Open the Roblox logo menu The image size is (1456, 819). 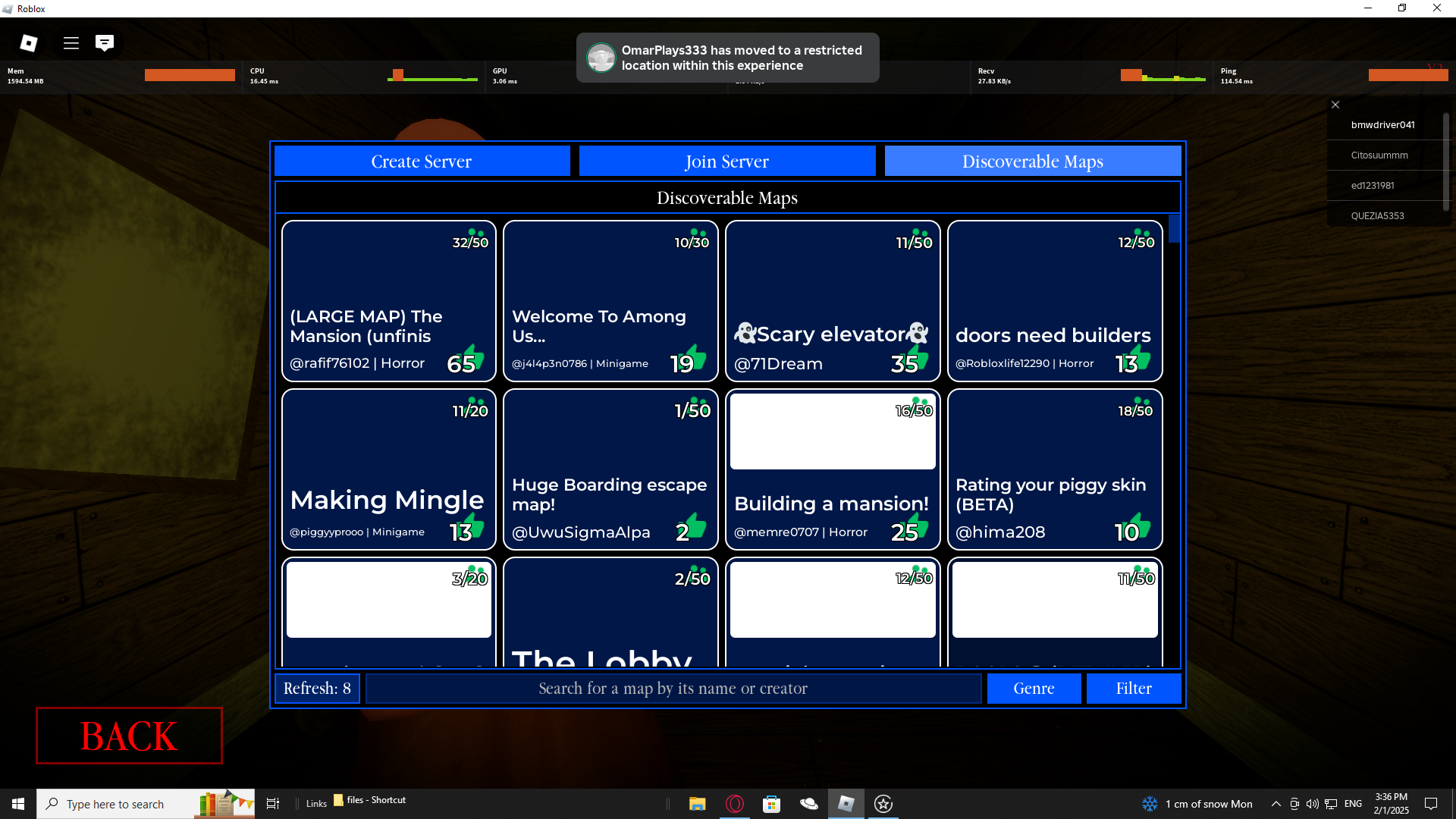pos(29,43)
